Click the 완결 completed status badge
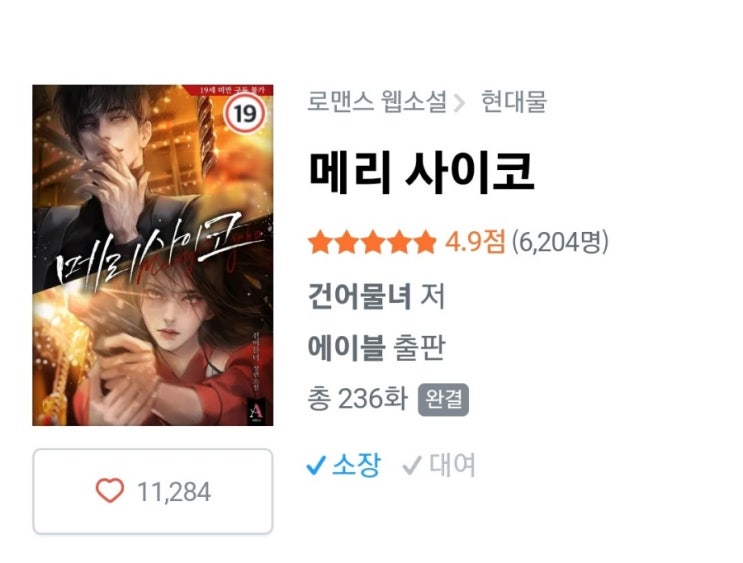Image resolution: width=743 pixels, height=563 pixels. pos(443,400)
